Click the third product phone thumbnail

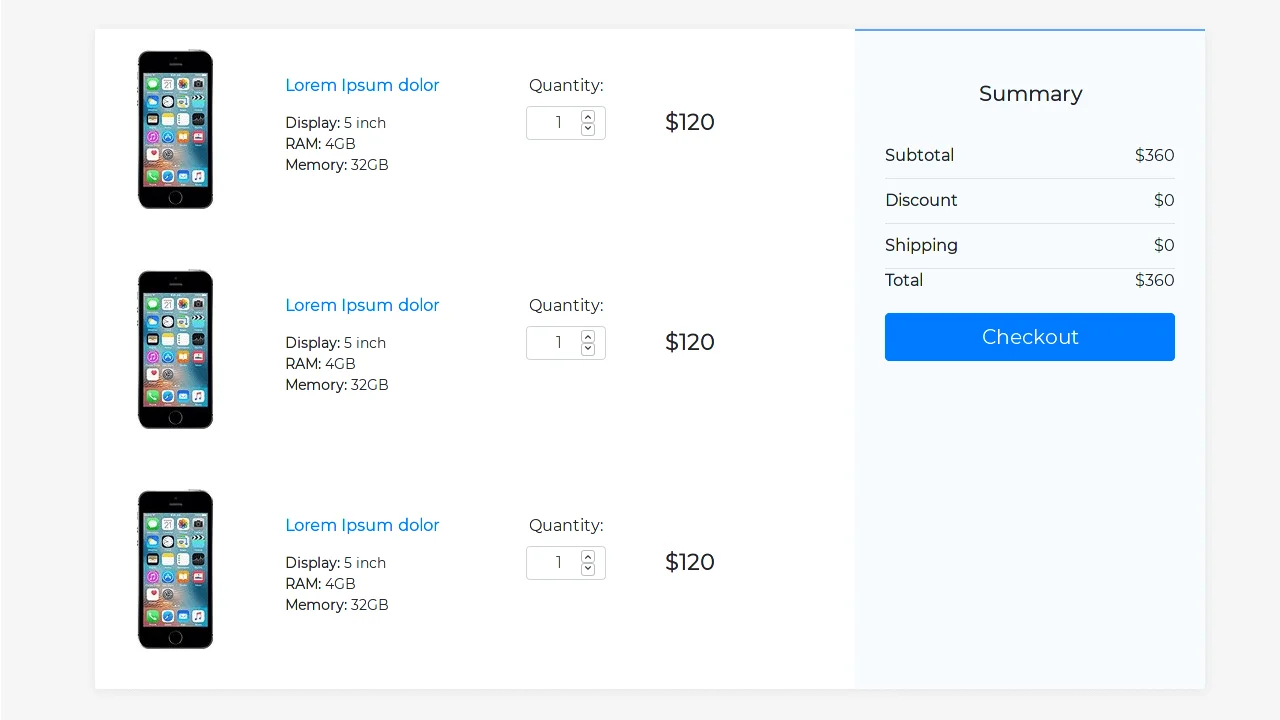[175, 569]
